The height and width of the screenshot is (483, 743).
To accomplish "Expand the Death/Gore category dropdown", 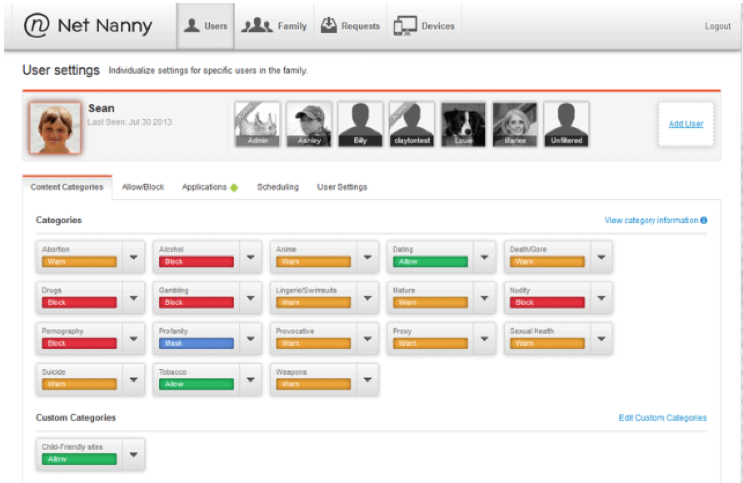I will [601, 257].
